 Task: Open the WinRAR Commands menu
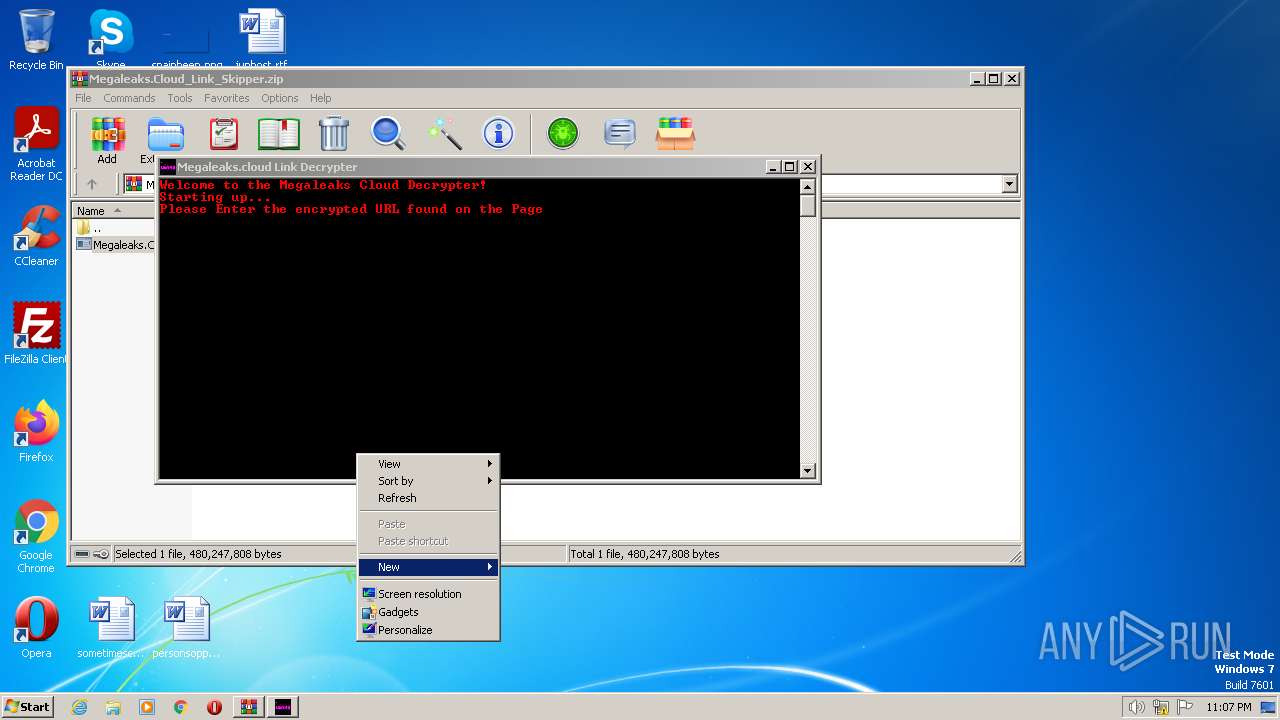129,98
